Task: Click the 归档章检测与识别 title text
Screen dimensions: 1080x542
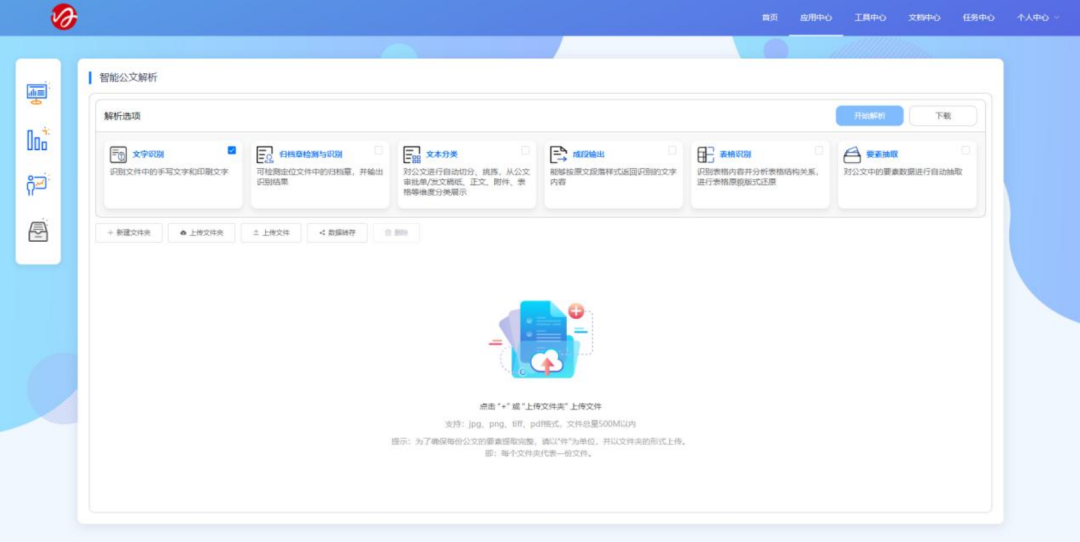Action: pos(311,154)
